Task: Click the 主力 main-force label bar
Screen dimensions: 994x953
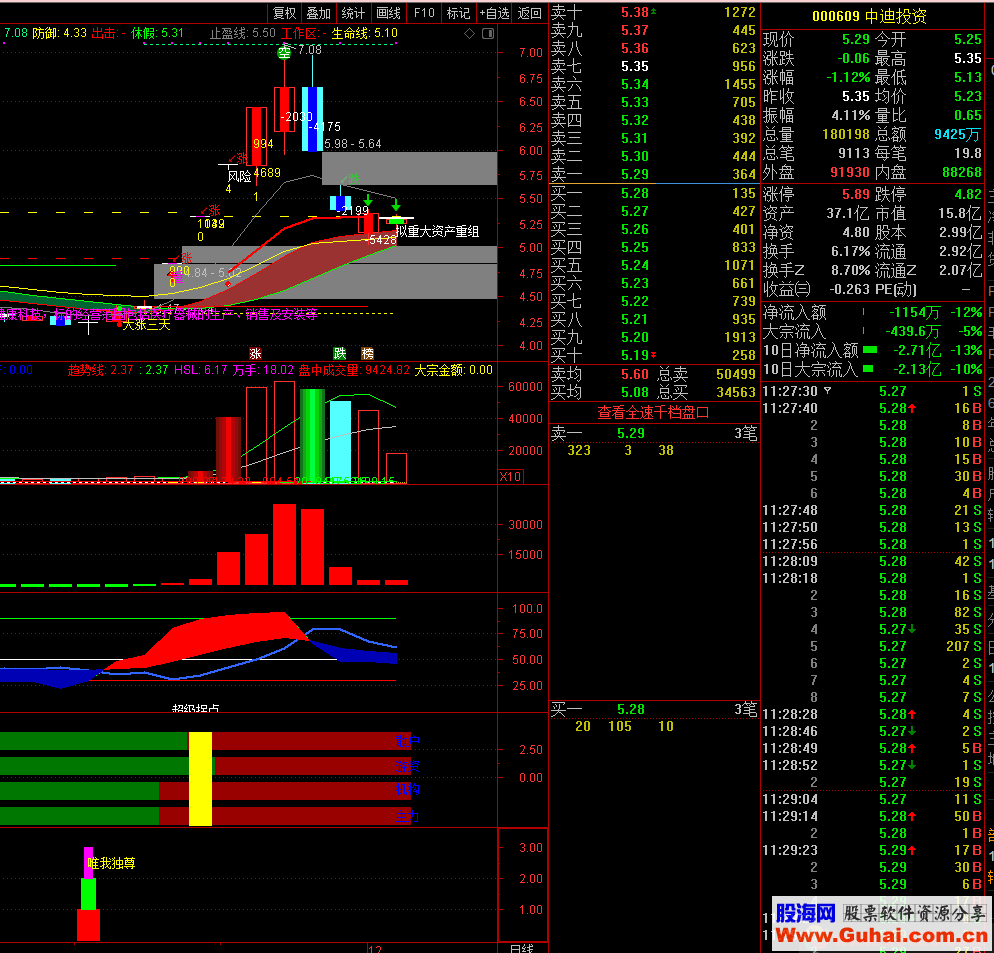Action: 408,817
